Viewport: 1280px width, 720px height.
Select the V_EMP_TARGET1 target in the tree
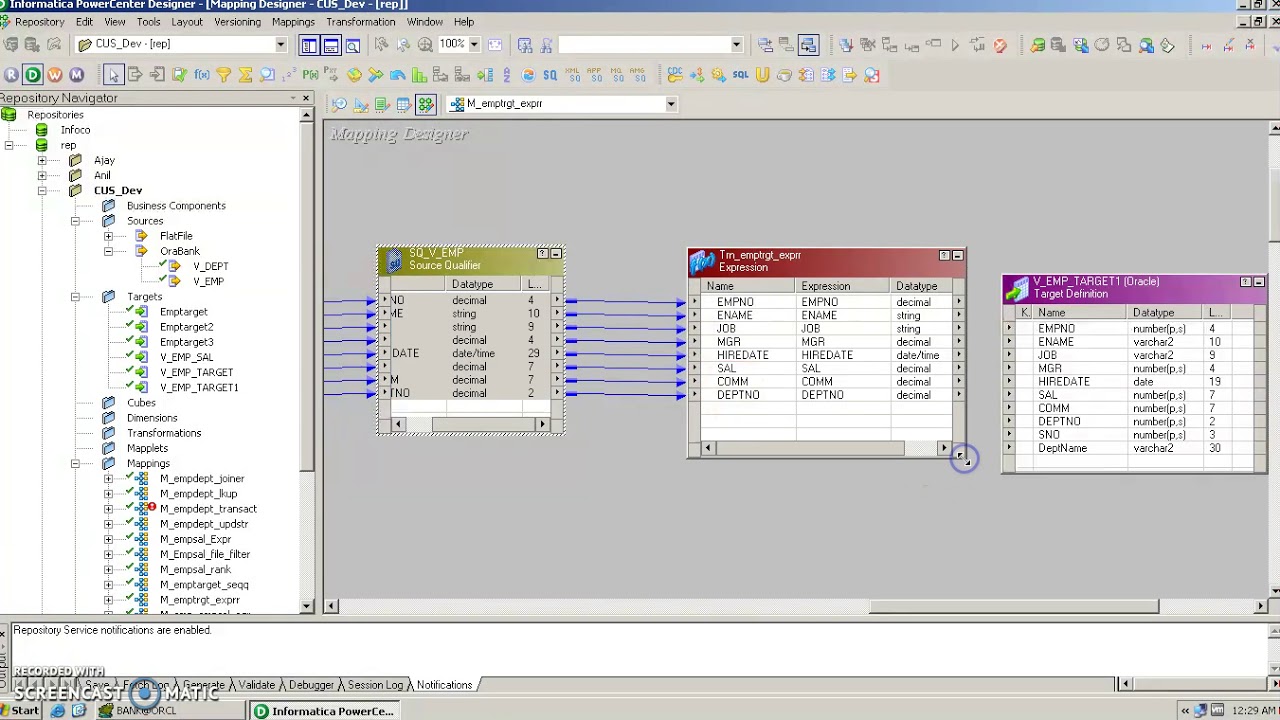tap(199, 387)
